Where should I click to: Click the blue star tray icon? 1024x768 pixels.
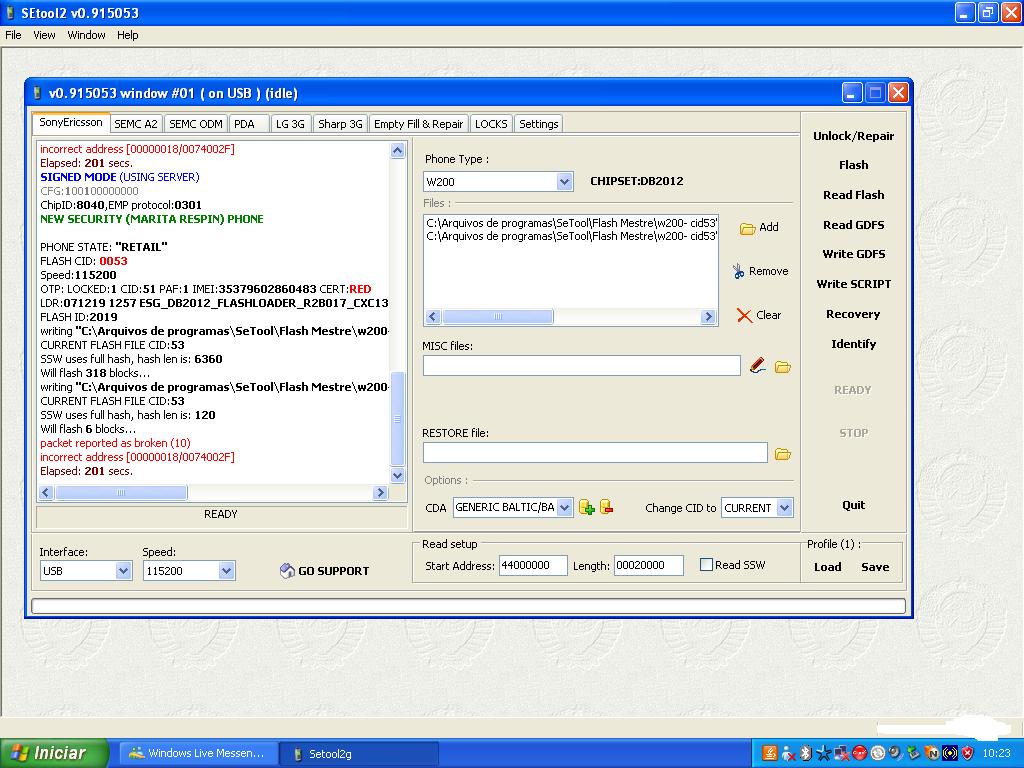(x=824, y=753)
